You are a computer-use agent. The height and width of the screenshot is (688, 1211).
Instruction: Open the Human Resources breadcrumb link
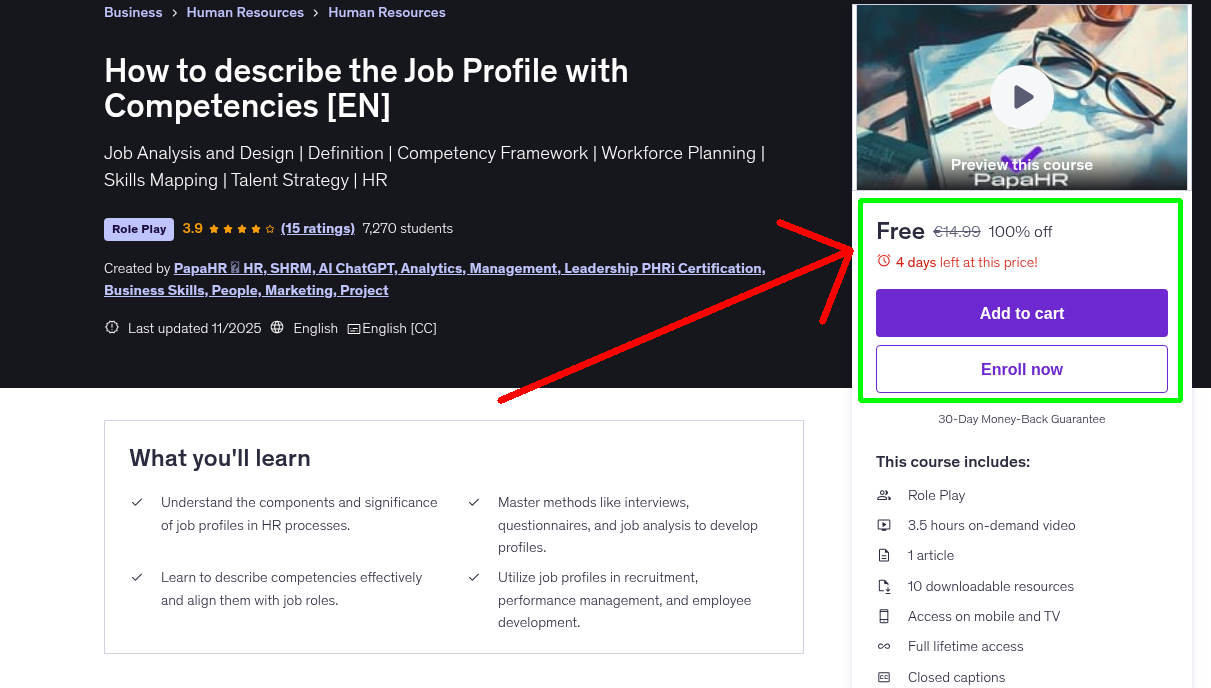pyautogui.click(x=245, y=12)
